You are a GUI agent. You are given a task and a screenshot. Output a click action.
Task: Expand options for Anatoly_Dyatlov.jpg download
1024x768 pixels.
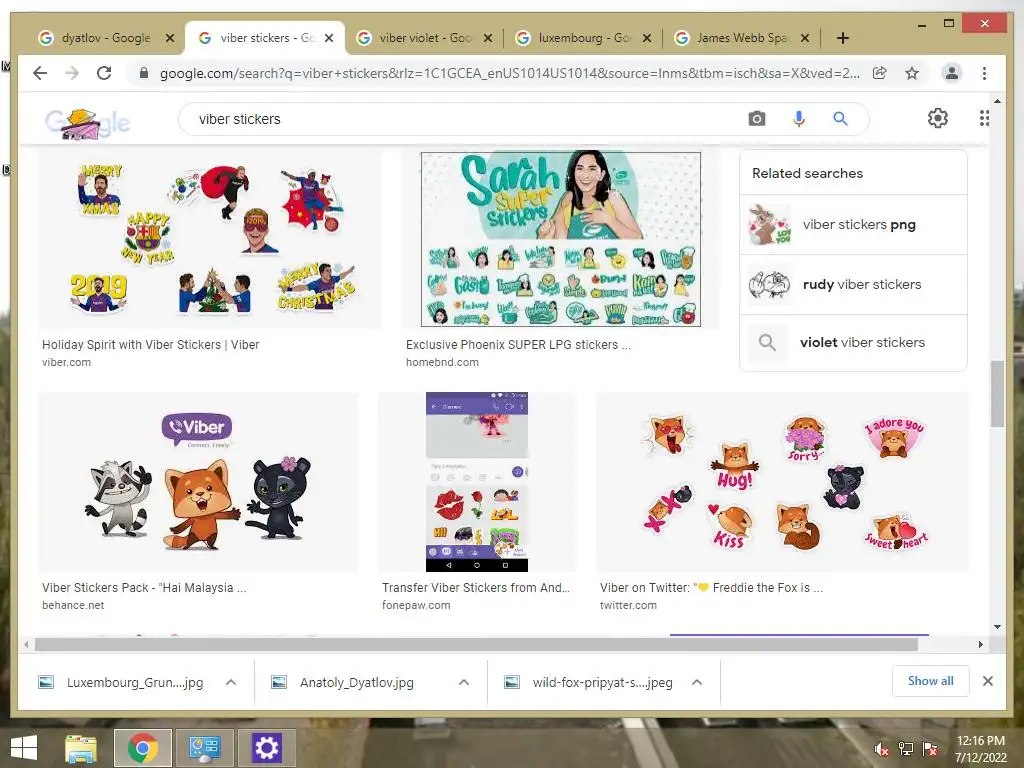tap(464, 682)
